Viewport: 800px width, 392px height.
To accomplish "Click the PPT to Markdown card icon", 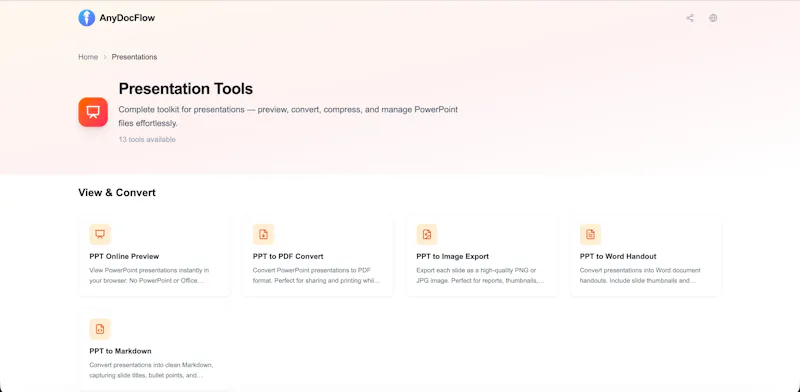I will pyautogui.click(x=100, y=329).
